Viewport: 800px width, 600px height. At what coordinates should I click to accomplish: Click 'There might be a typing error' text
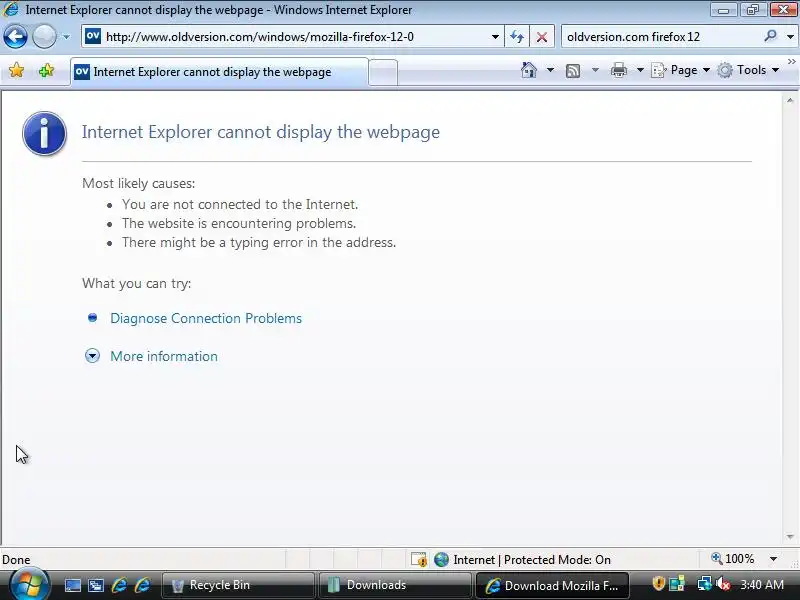(x=259, y=242)
